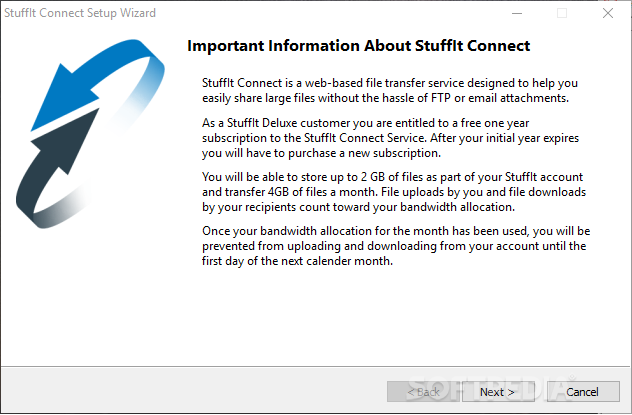The image size is (632, 415).
Task: Click the free one year subscription paragraph
Action: (390, 138)
